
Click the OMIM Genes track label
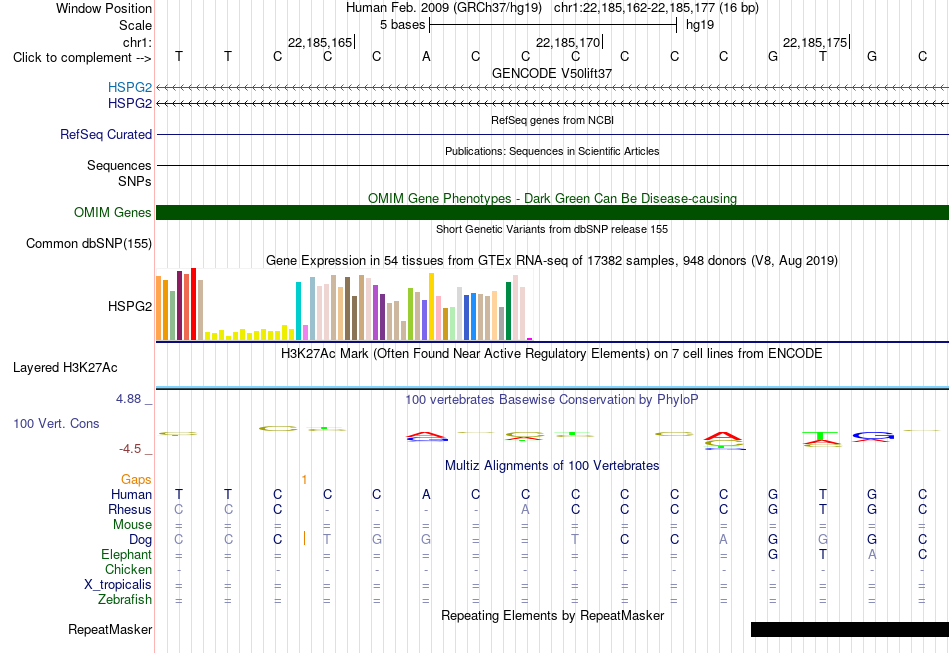click(x=112, y=212)
